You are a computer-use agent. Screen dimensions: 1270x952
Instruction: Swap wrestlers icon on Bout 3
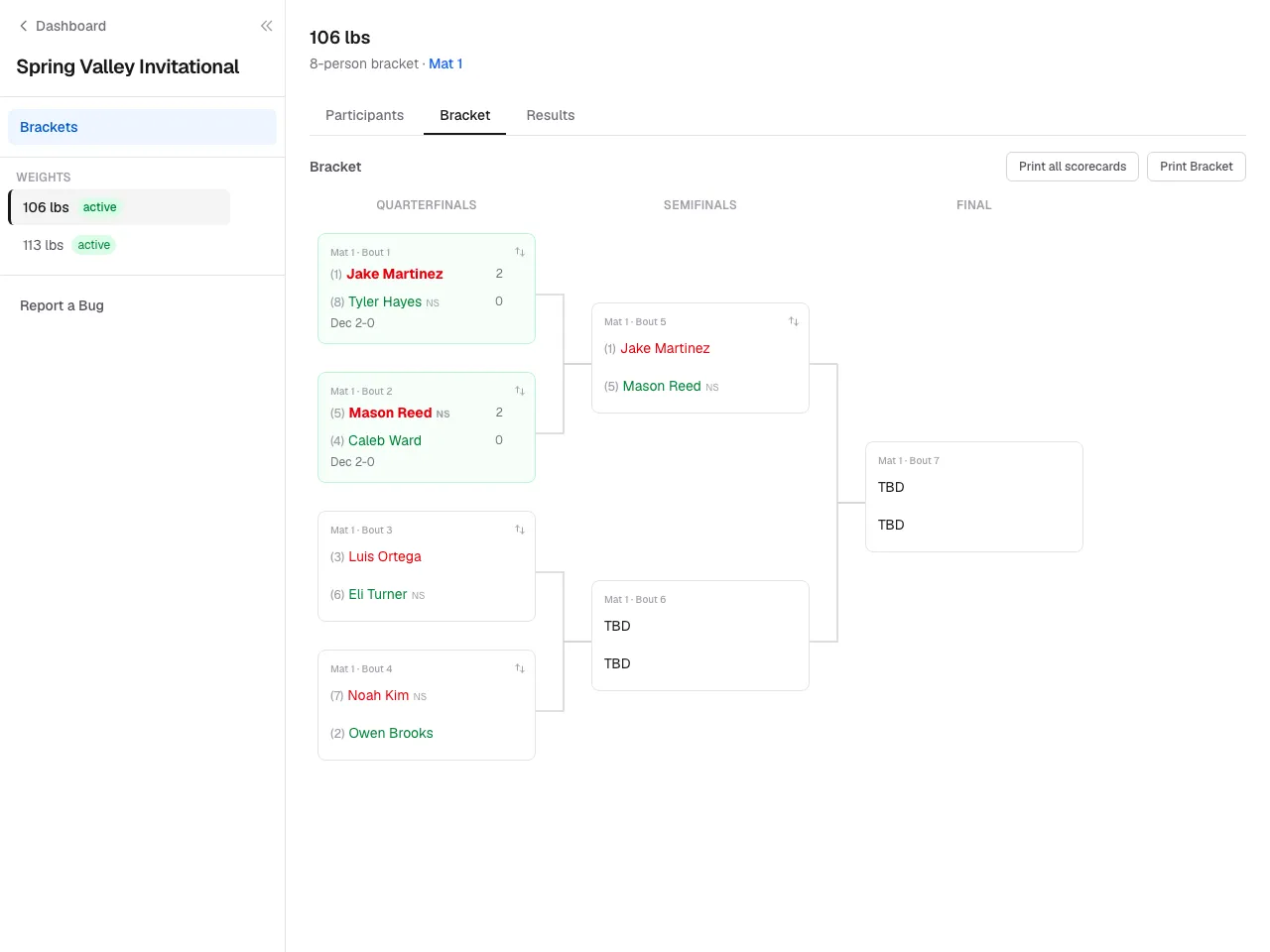519,530
